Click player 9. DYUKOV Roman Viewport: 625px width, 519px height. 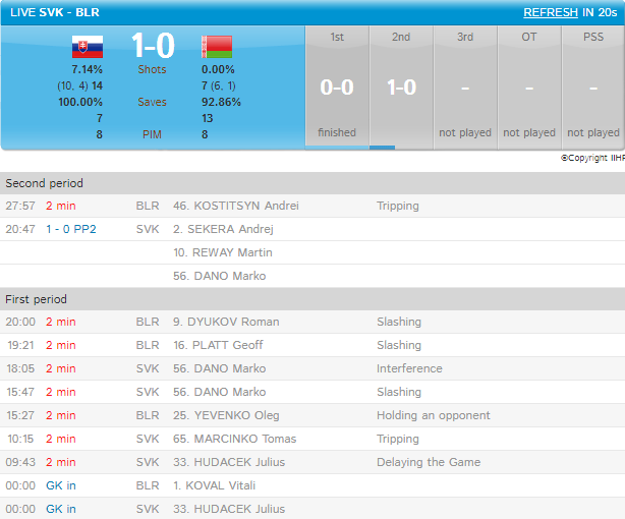[x=226, y=322]
